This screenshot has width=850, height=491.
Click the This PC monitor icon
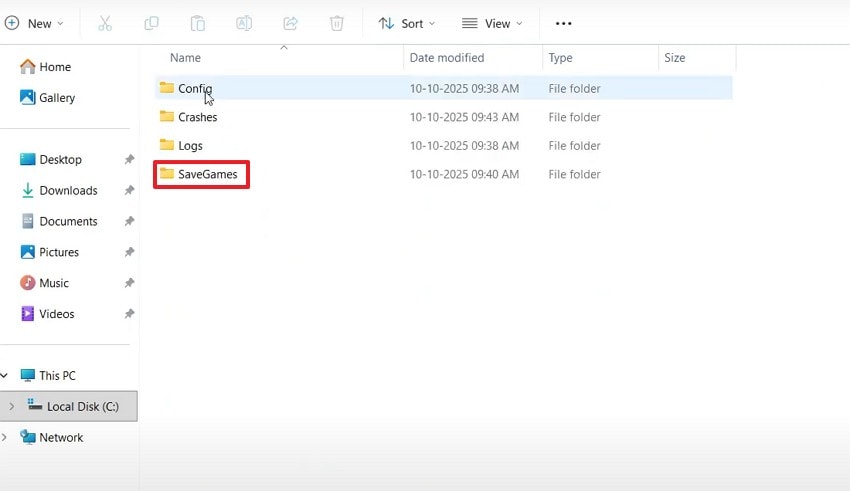click(27, 375)
